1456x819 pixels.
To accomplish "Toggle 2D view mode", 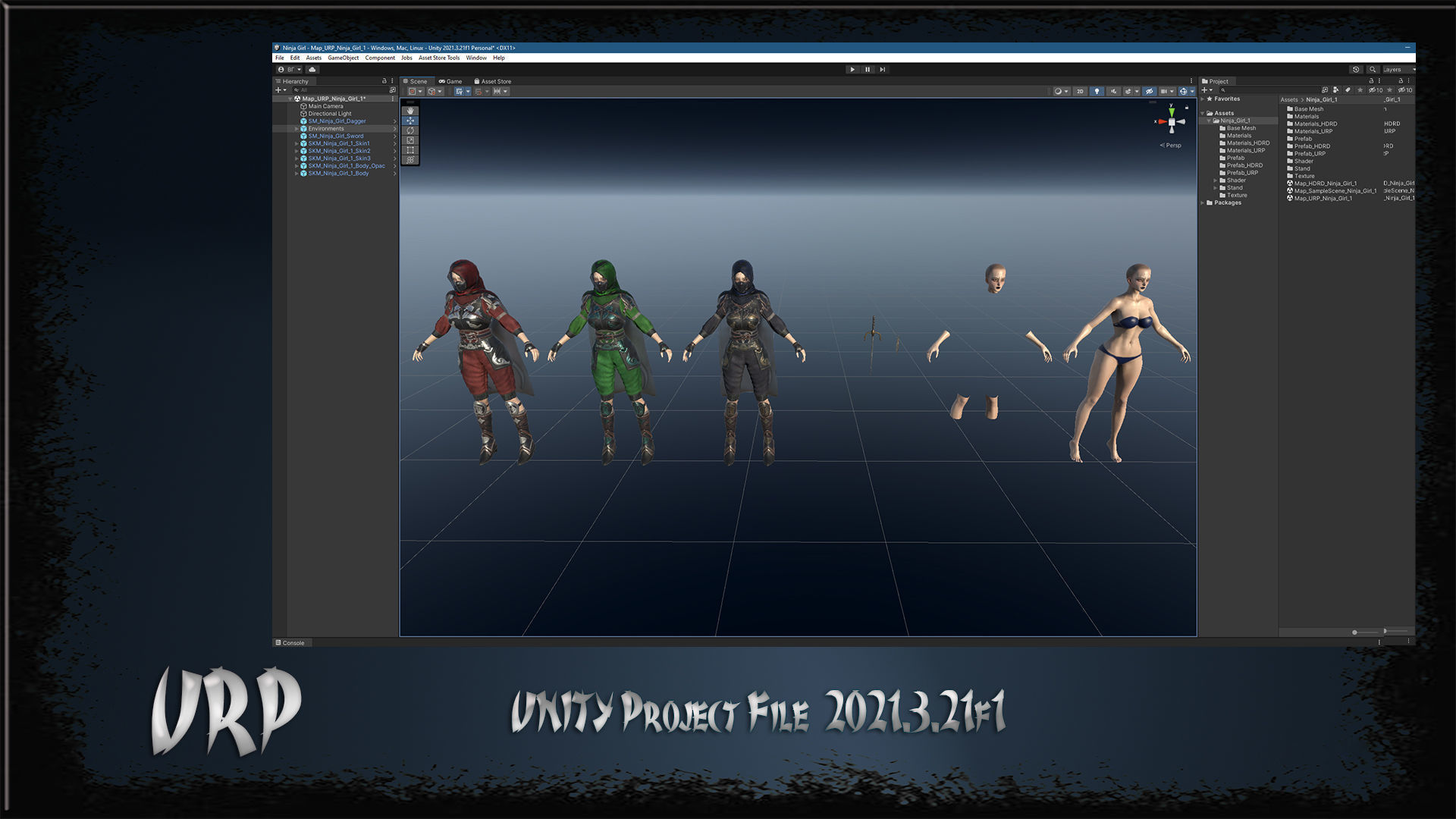I will (x=1080, y=92).
